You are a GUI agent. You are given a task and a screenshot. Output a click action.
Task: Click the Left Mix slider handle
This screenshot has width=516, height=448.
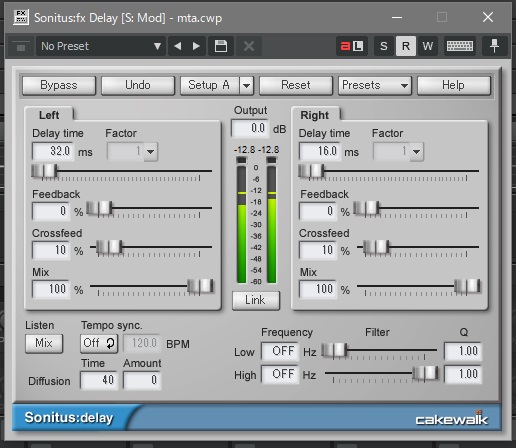pos(200,286)
